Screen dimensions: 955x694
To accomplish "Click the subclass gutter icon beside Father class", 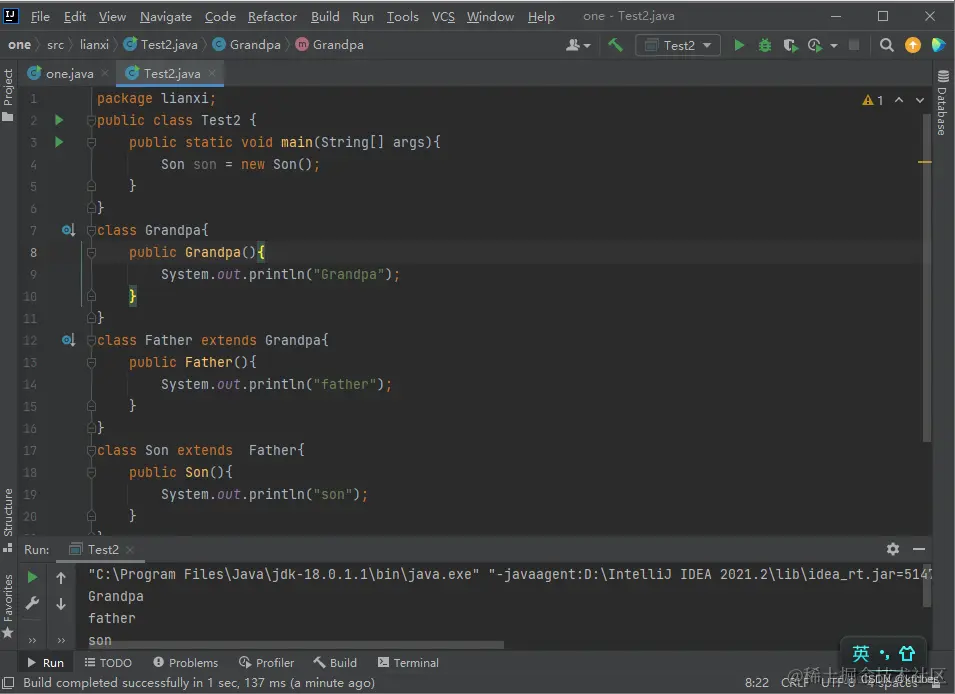I will pyautogui.click(x=68, y=340).
